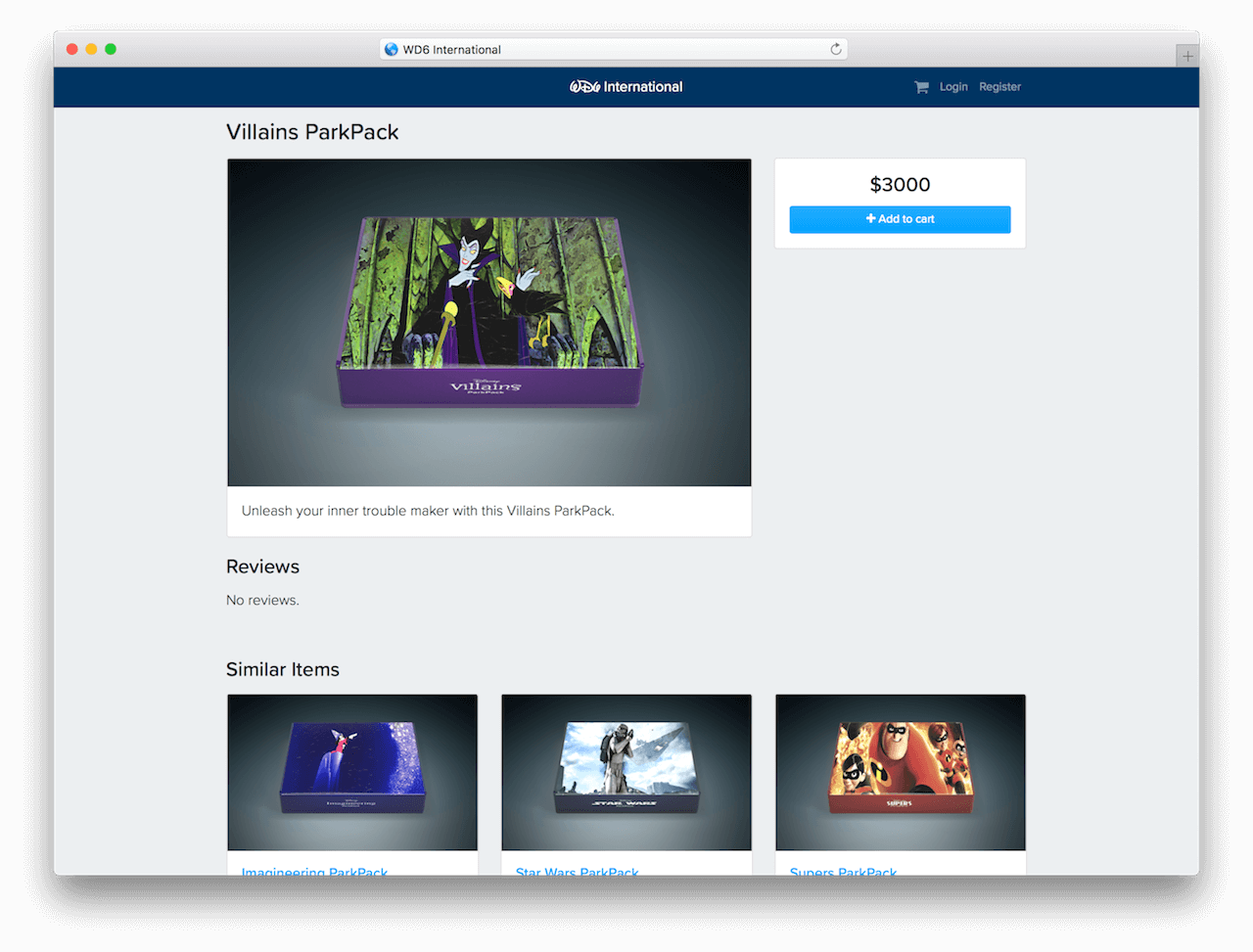This screenshot has height=952, width=1253.
Task: Open a new browser tab with plus button
Action: (1187, 56)
